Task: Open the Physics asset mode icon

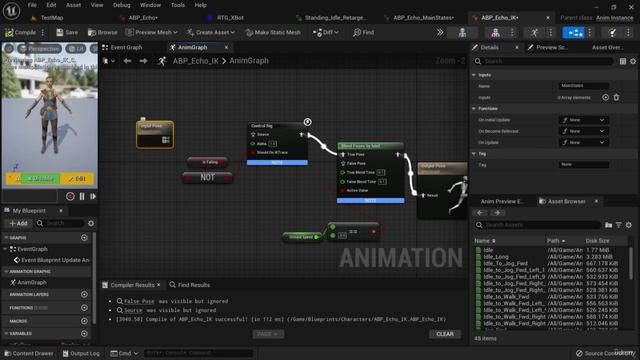Action: pos(612,33)
